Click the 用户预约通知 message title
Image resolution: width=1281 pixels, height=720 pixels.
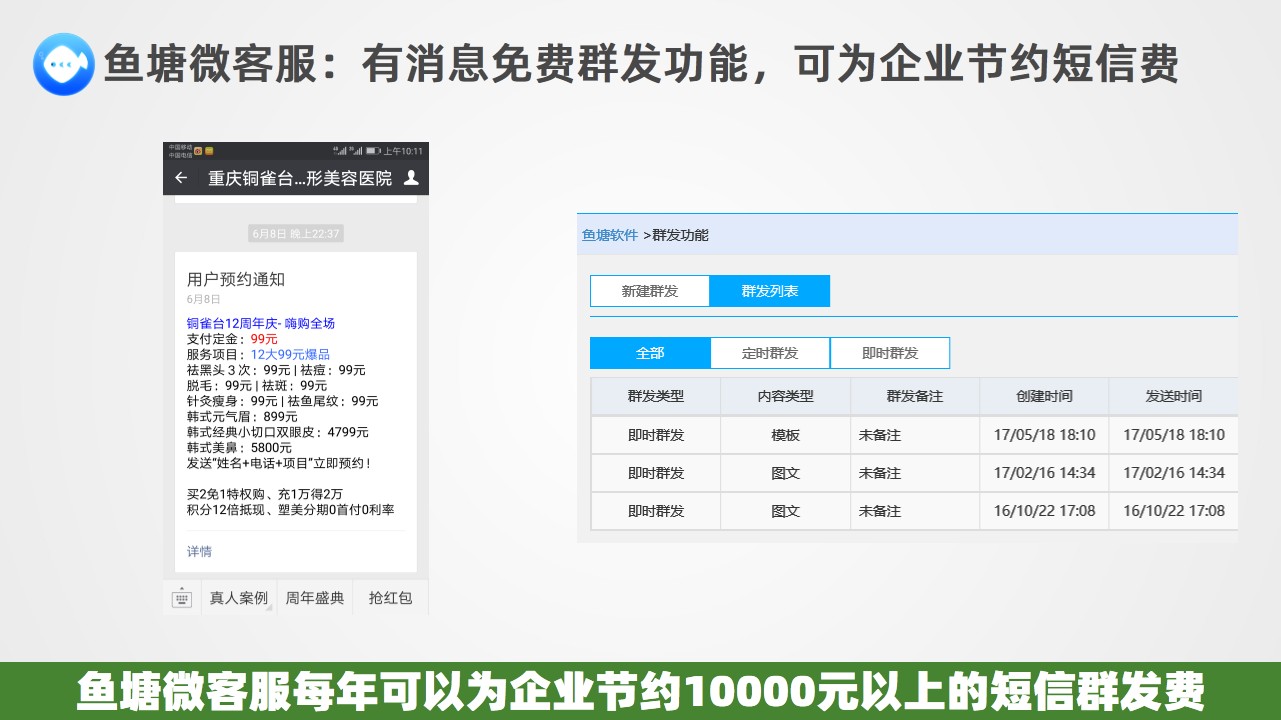click(236, 279)
